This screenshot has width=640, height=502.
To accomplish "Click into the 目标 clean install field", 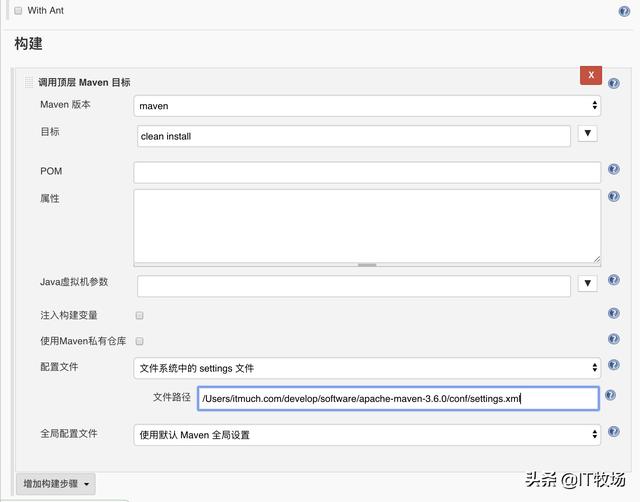I will click(x=353, y=136).
